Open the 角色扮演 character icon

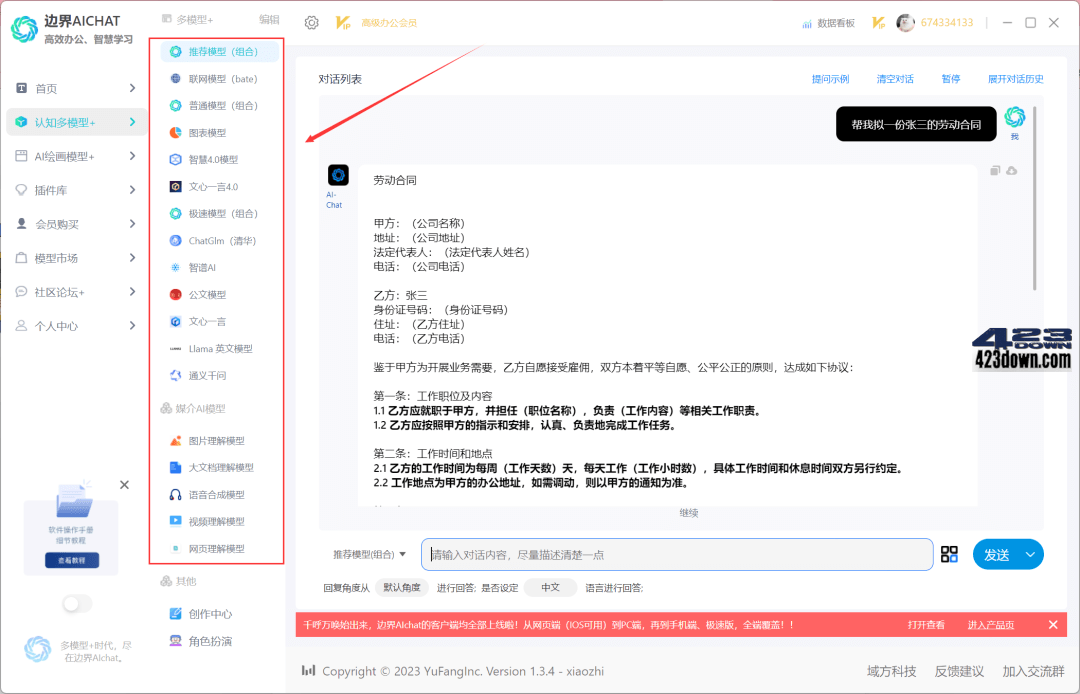[176, 640]
